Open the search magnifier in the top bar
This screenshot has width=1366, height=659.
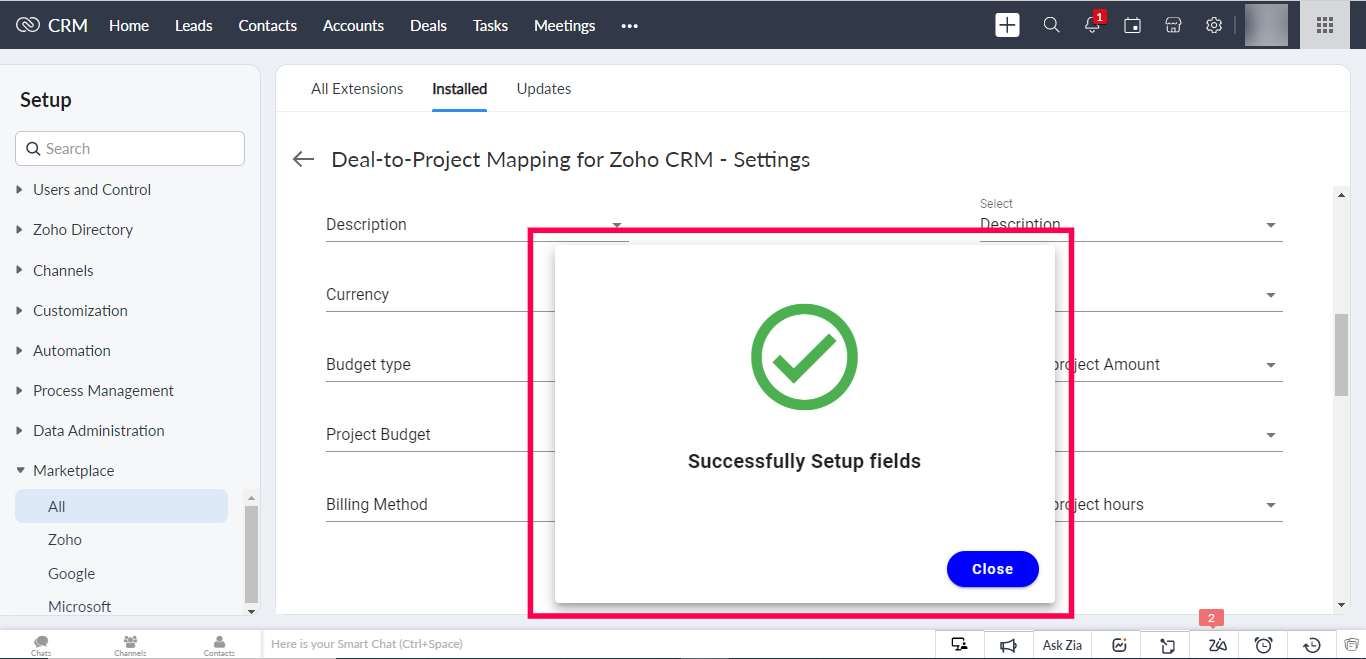1051,25
